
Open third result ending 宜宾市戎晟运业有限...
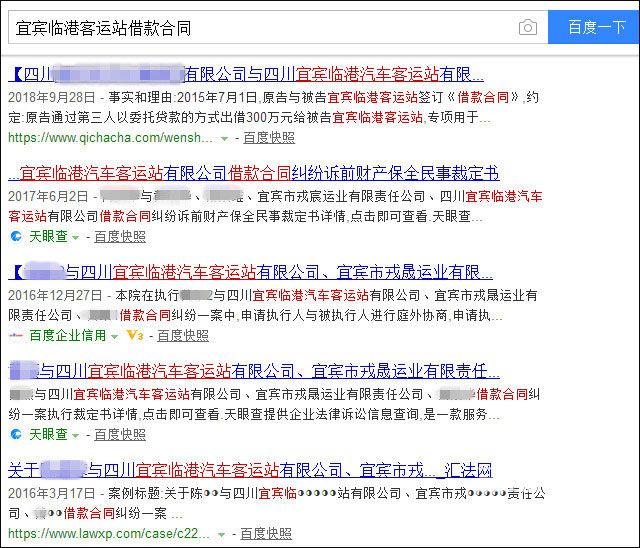coord(250,272)
